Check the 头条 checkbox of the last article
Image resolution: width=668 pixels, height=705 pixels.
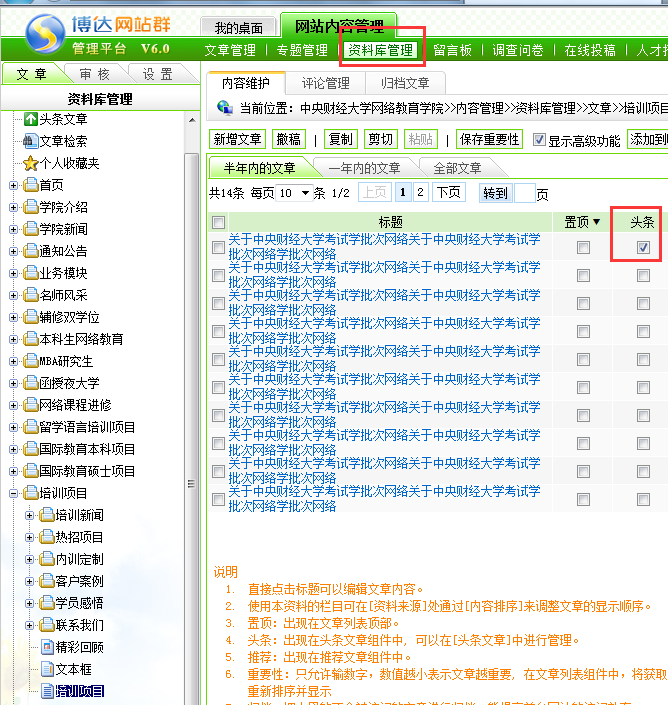643,499
